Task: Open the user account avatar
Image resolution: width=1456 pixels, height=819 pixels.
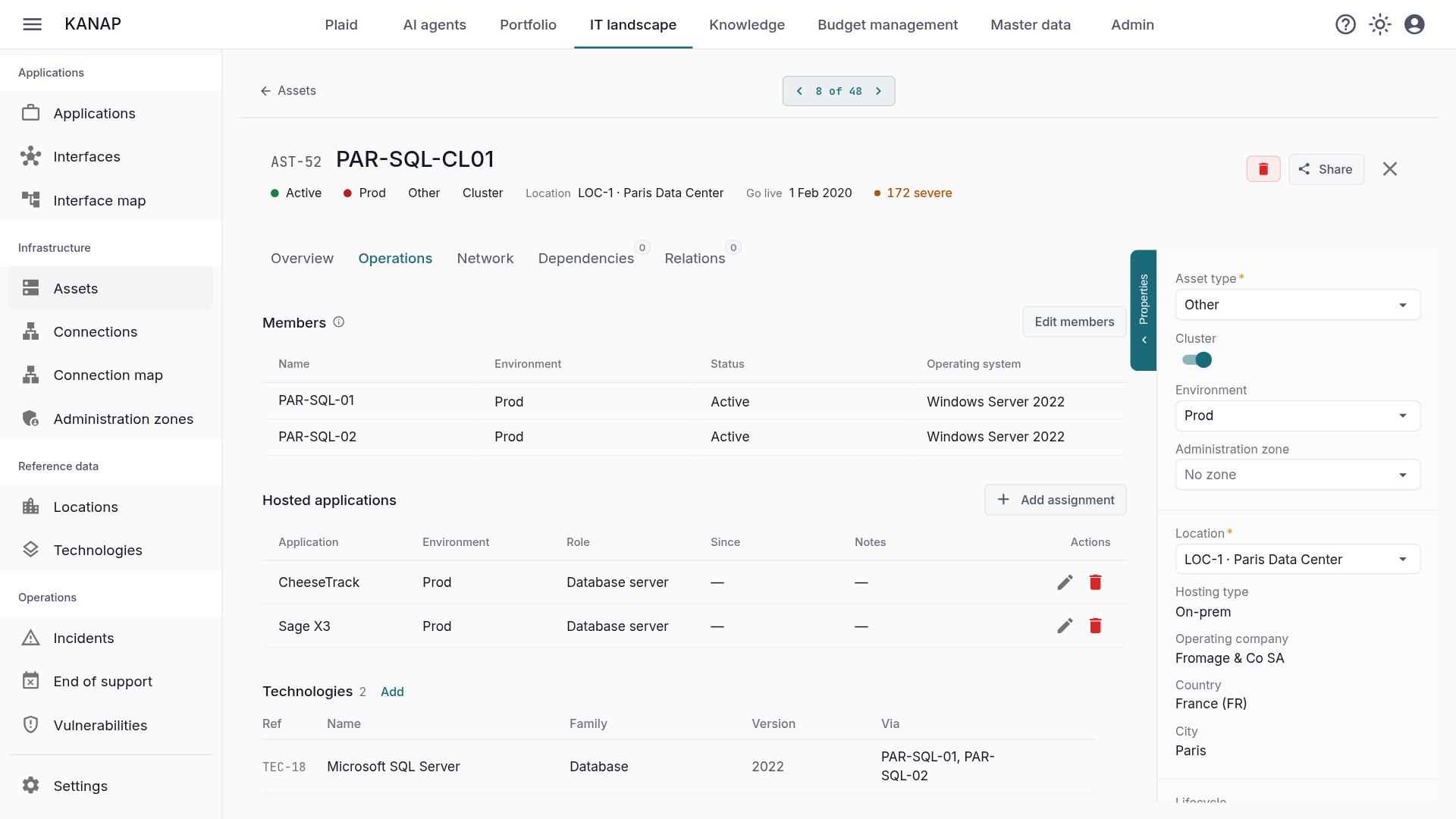Action: (1414, 24)
